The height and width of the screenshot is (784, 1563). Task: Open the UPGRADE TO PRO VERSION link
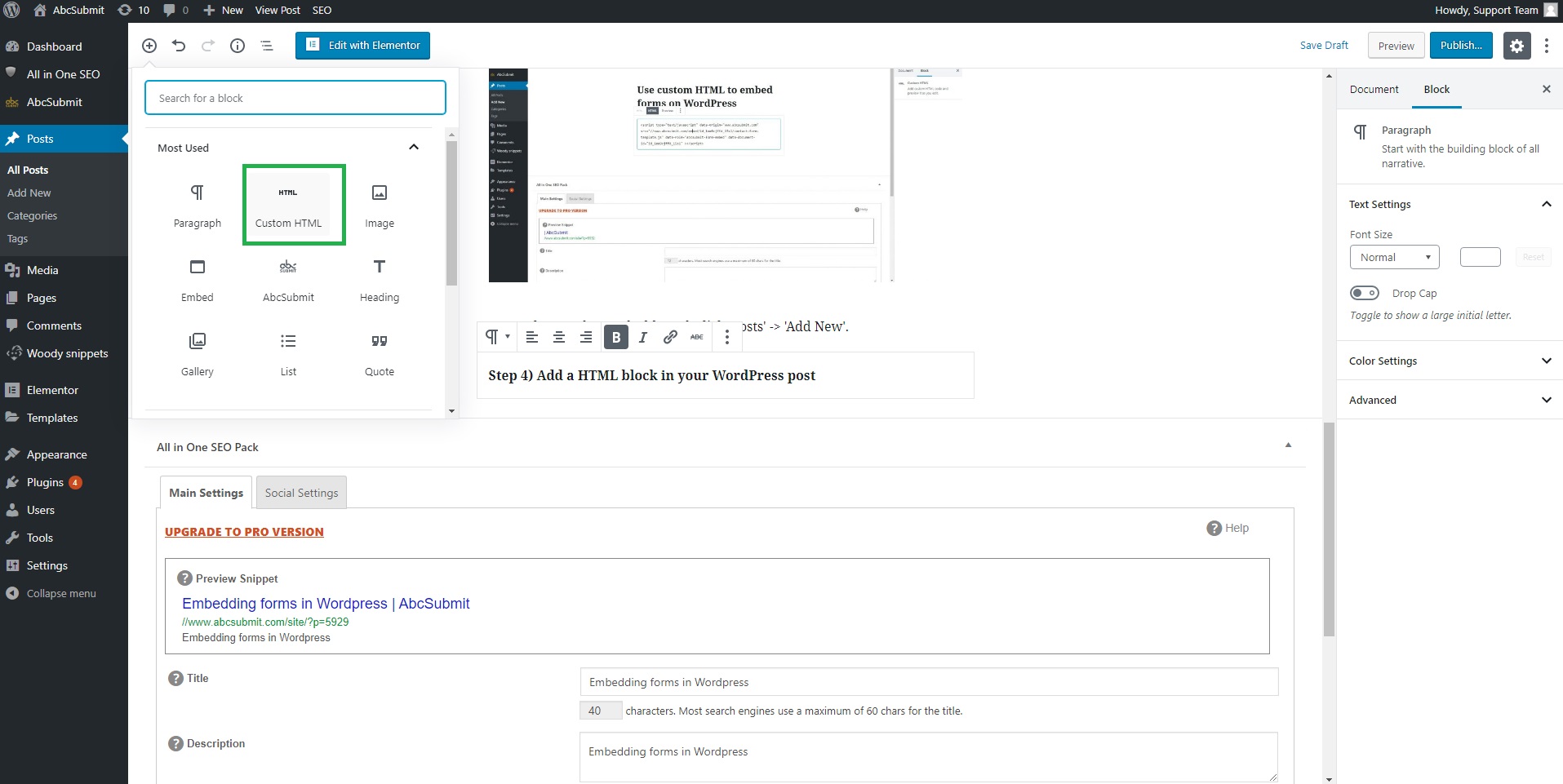click(x=244, y=531)
